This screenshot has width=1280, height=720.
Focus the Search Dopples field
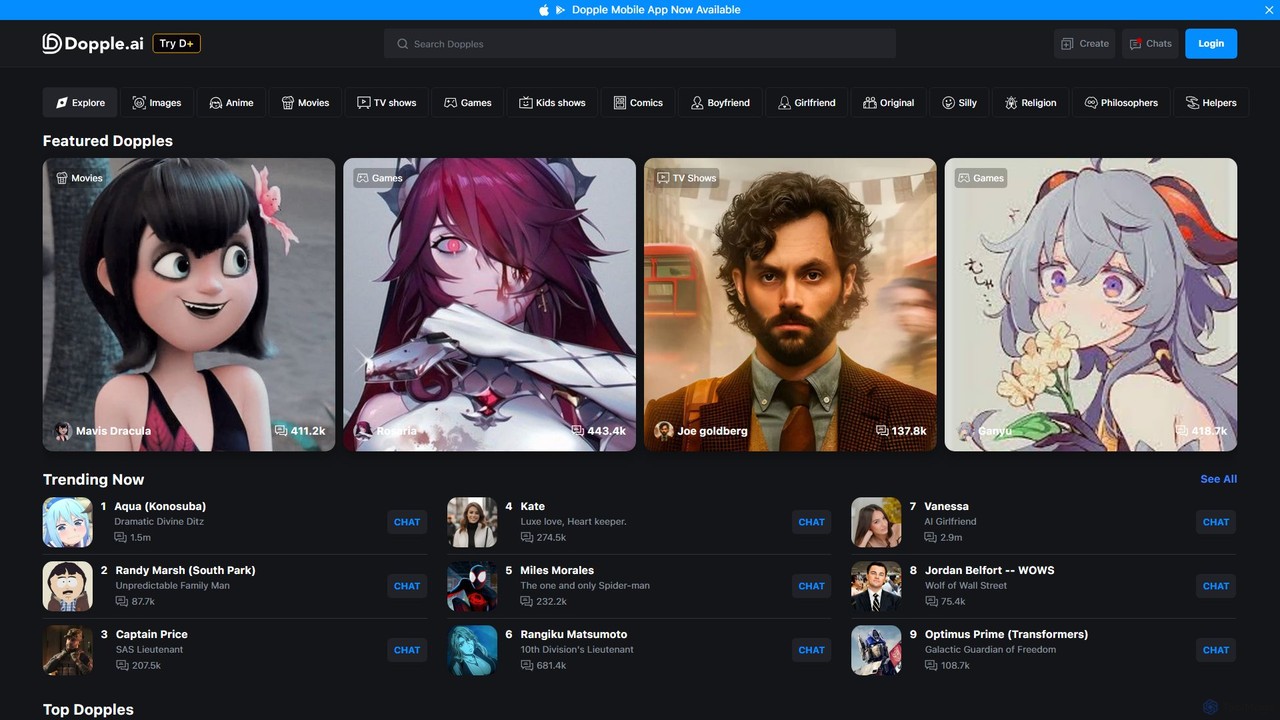(x=640, y=44)
